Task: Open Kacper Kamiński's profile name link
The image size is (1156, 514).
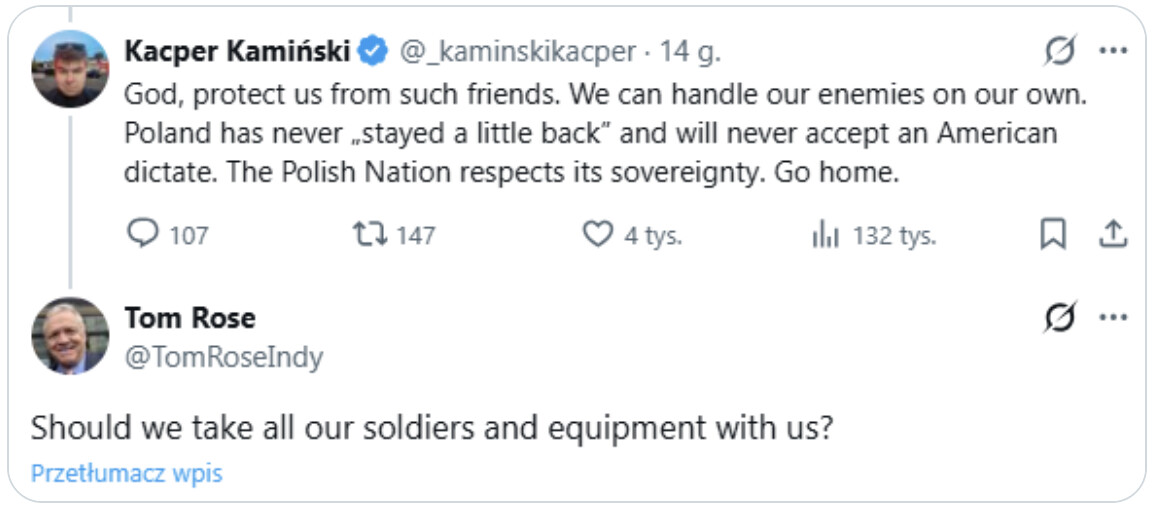Action: point(237,51)
